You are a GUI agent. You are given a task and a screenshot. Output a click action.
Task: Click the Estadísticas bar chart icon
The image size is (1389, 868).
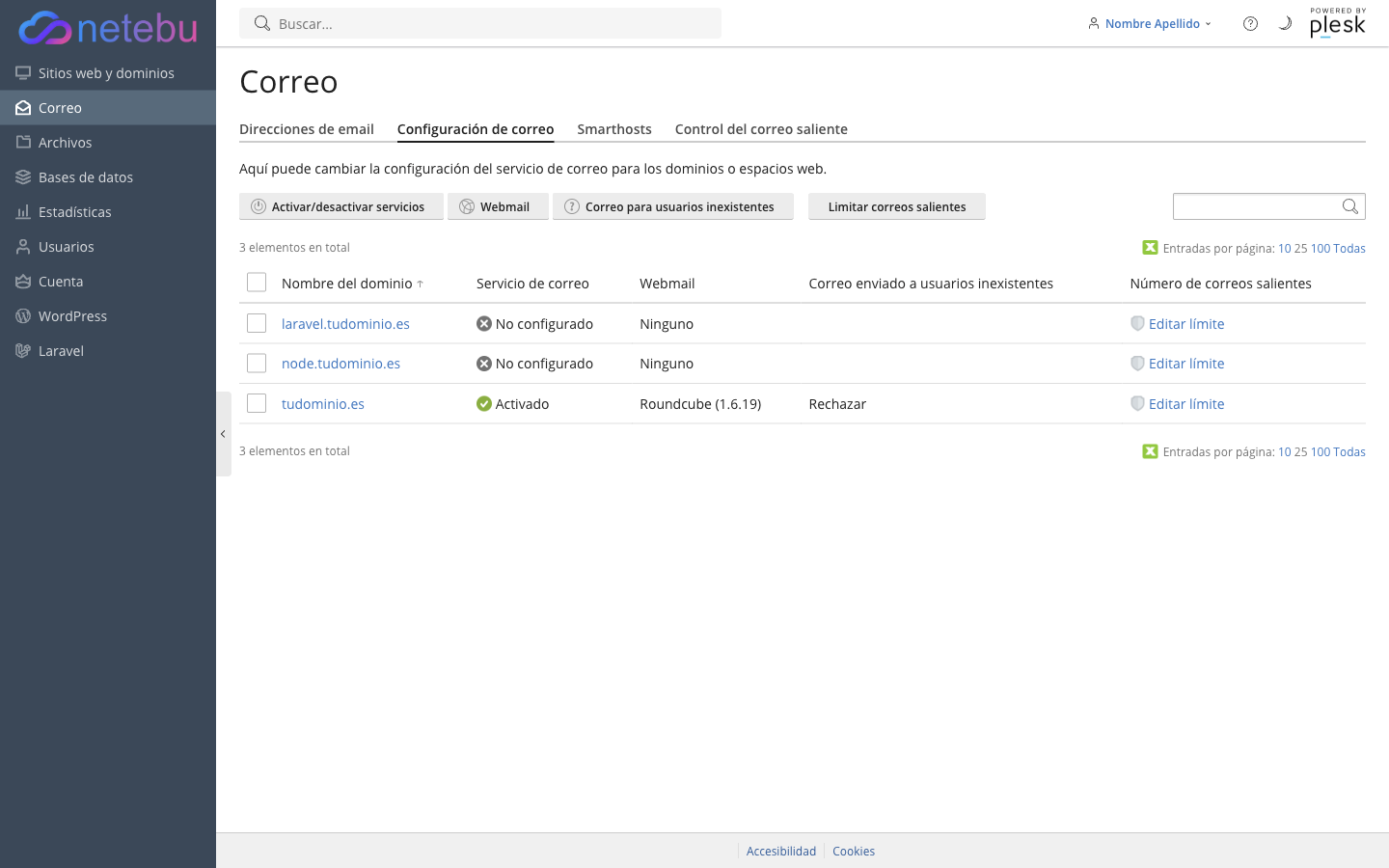click(23, 212)
